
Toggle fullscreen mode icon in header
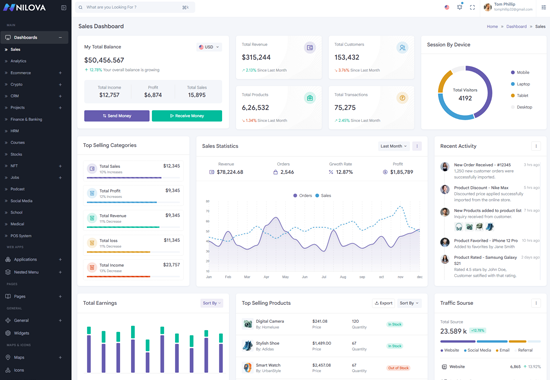[x=472, y=7]
